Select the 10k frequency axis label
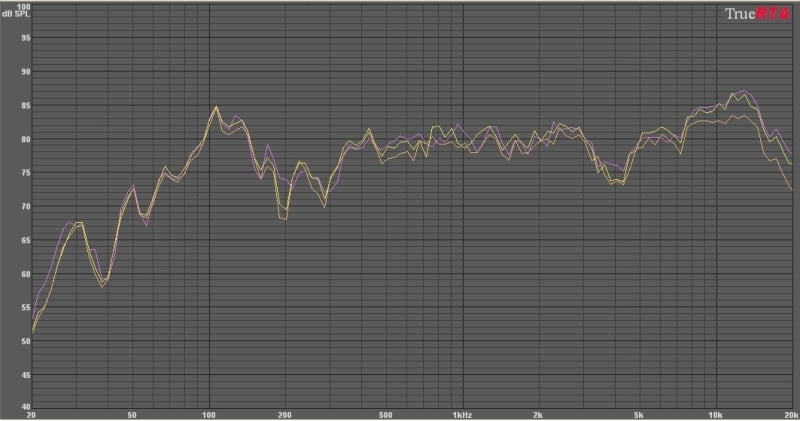Viewport: 800px width, 421px height. pyautogui.click(x=714, y=414)
